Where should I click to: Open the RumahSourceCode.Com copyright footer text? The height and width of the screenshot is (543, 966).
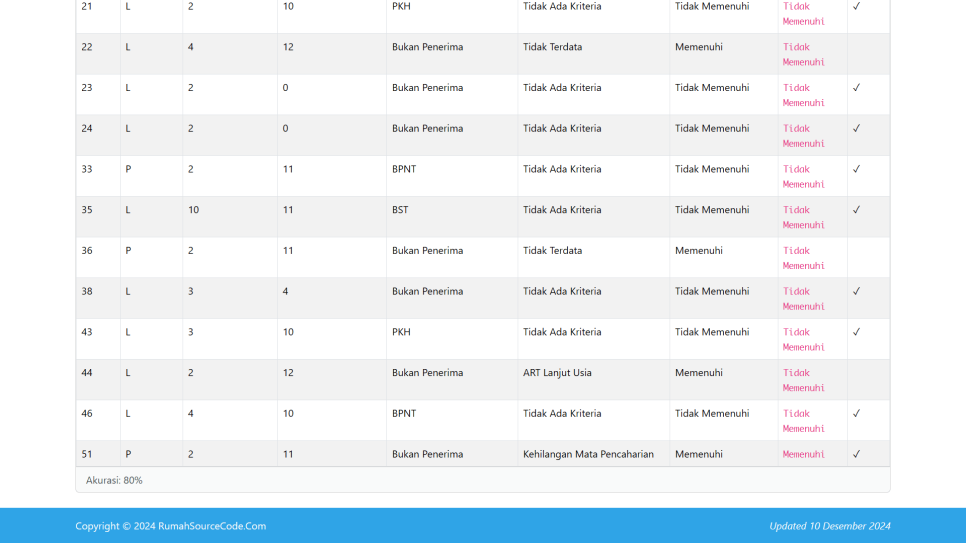point(170,526)
